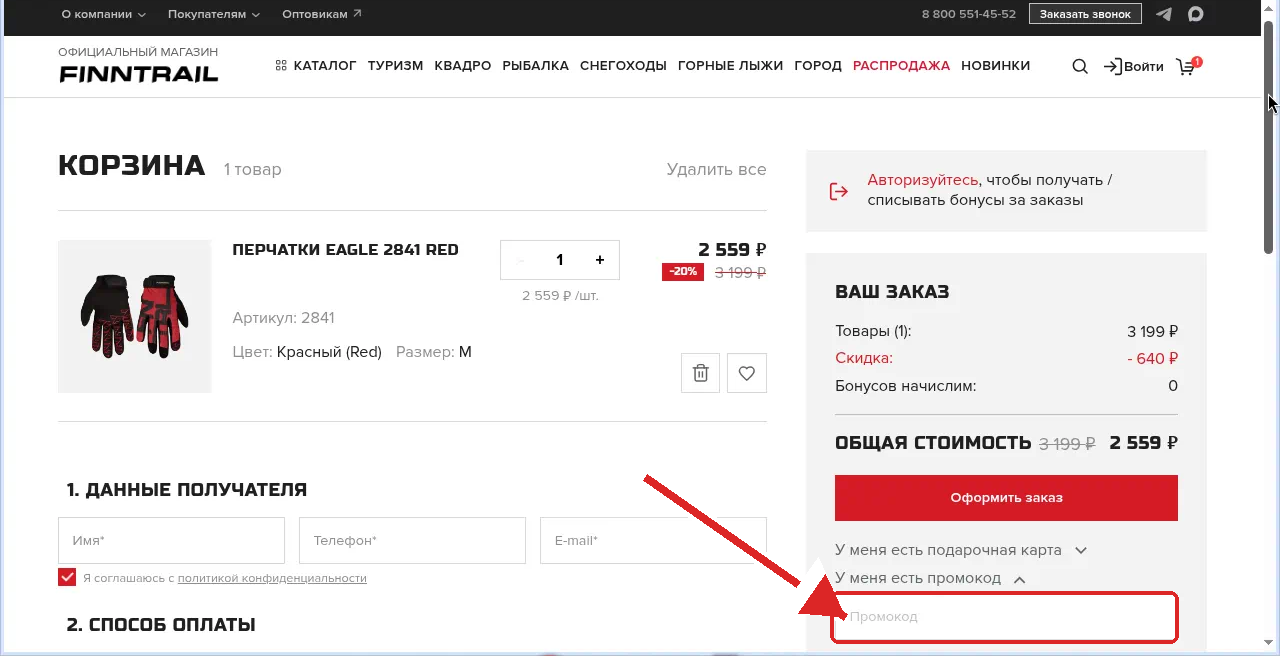Click Удалить все to clear cart

pyautogui.click(x=716, y=170)
